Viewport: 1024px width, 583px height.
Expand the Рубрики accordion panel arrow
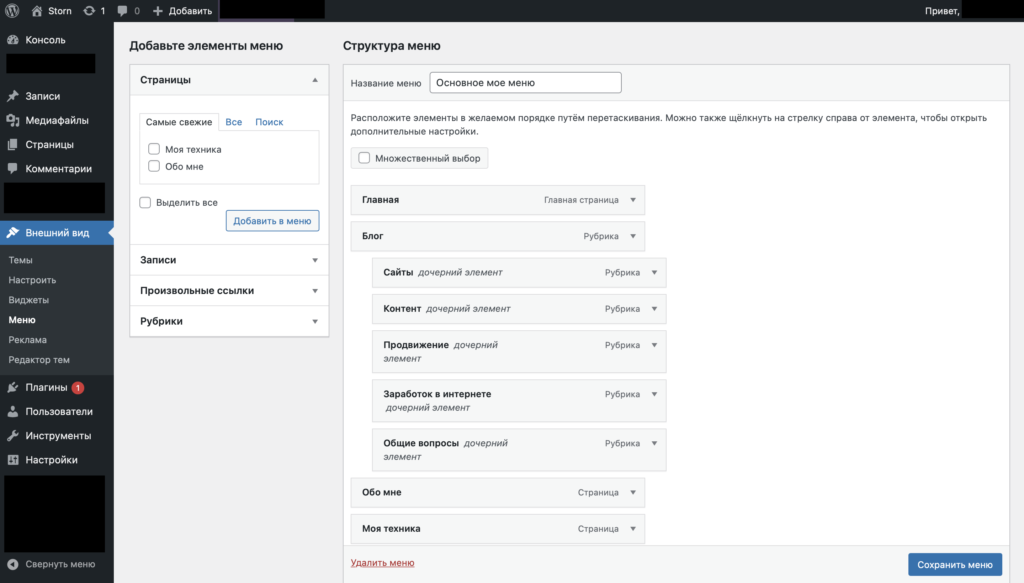[315, 321]
